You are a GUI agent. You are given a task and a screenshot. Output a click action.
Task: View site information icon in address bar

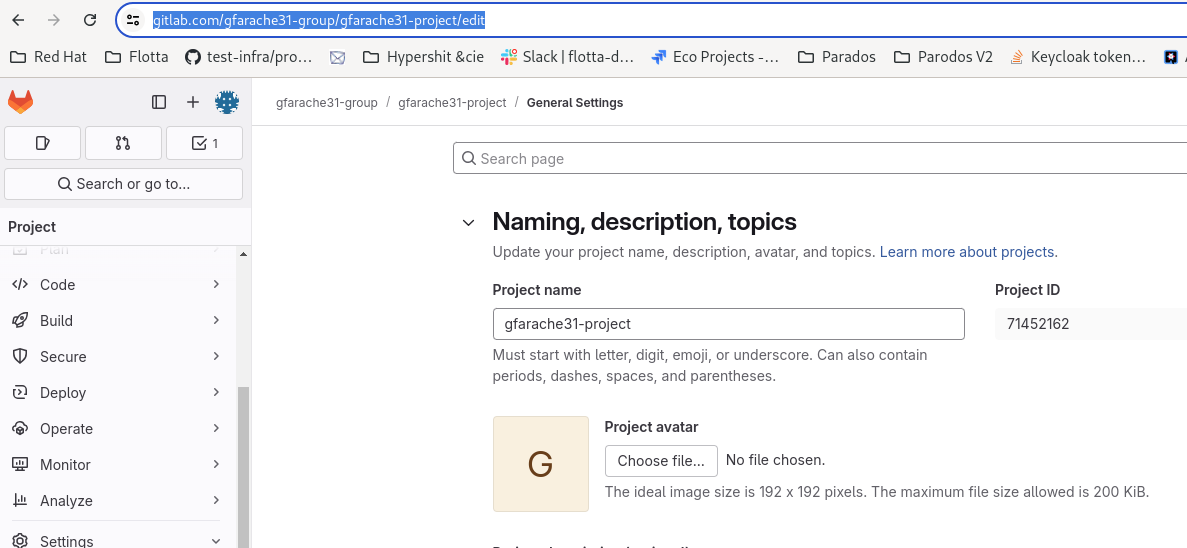click(x=133, y=20)
